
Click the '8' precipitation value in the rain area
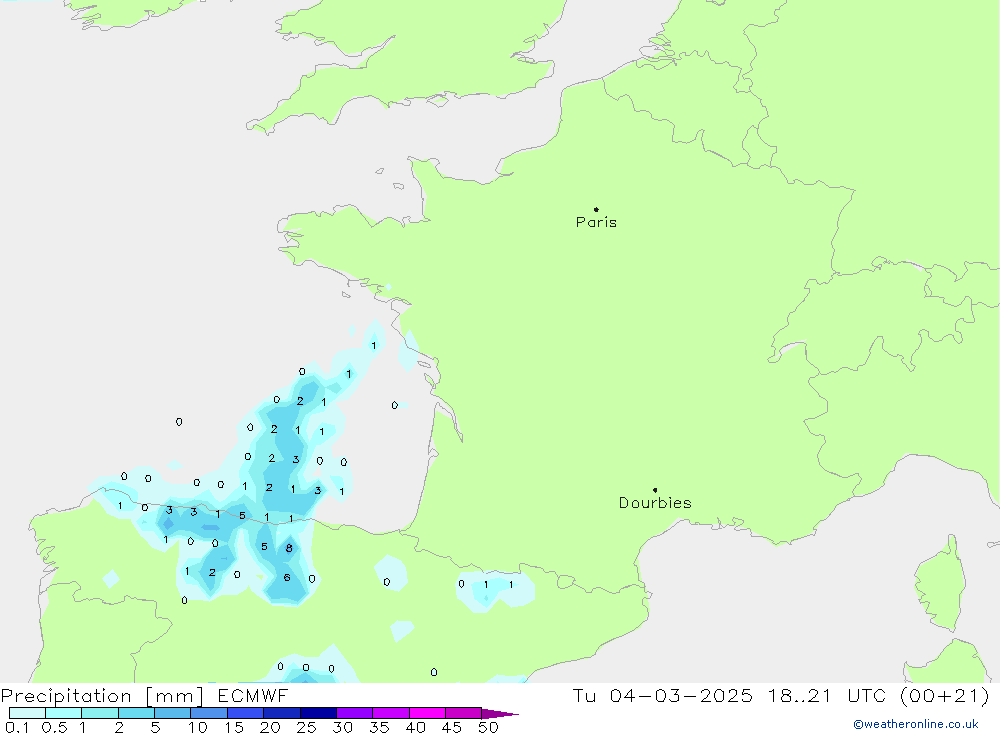point(289,548)
